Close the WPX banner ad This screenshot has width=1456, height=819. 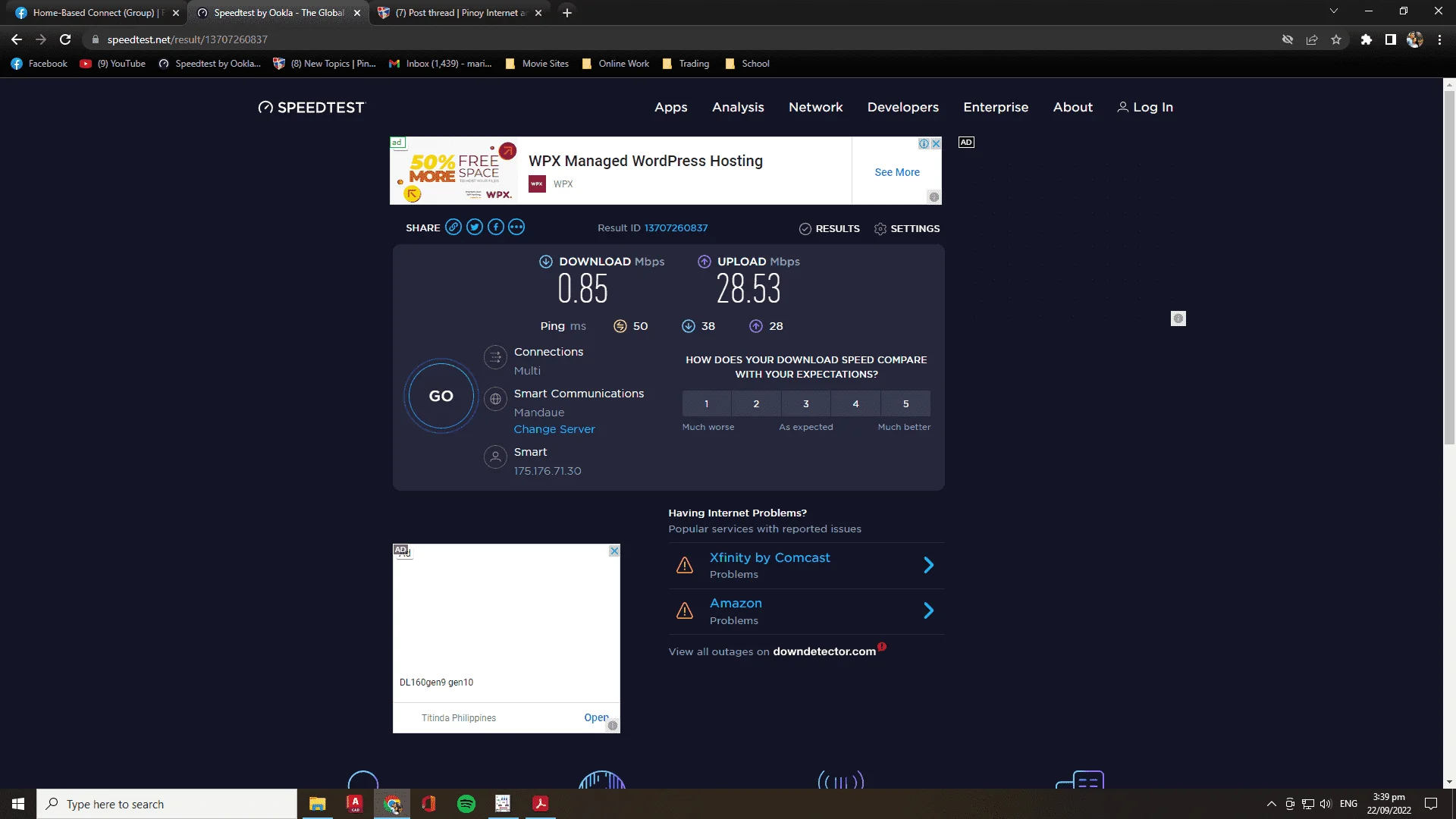pyautogui.click(x=936, y=143)
